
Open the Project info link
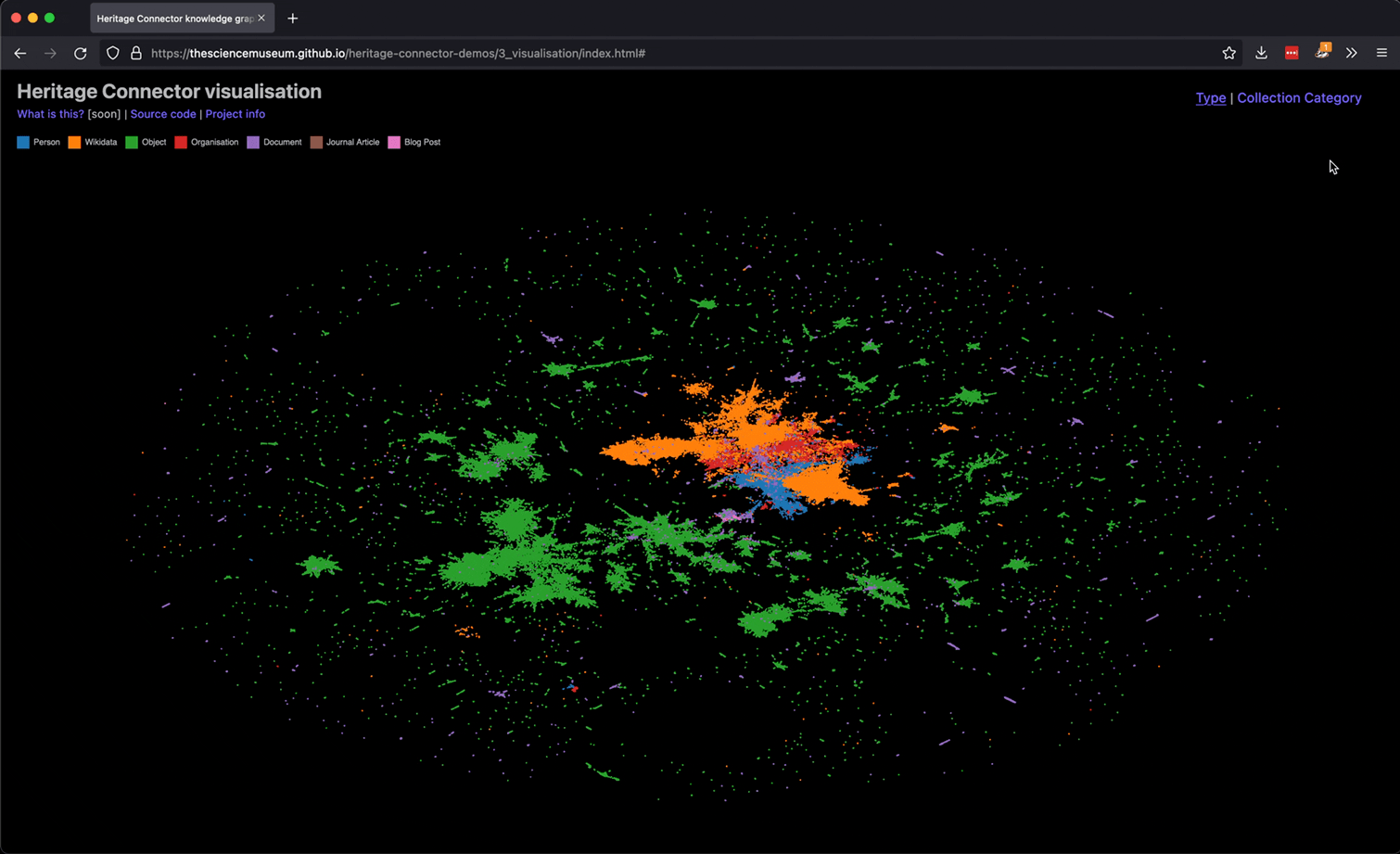[235, 114]
